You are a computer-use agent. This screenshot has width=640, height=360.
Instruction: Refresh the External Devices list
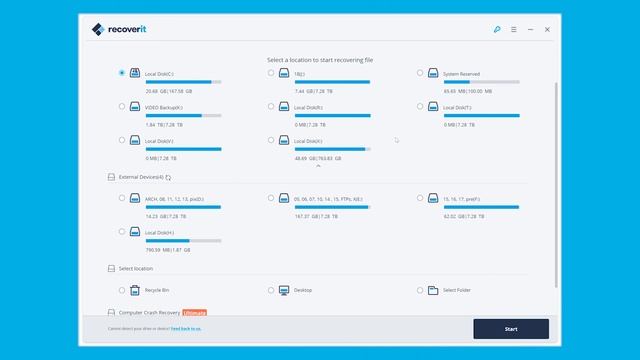click(x=168, y=177)
